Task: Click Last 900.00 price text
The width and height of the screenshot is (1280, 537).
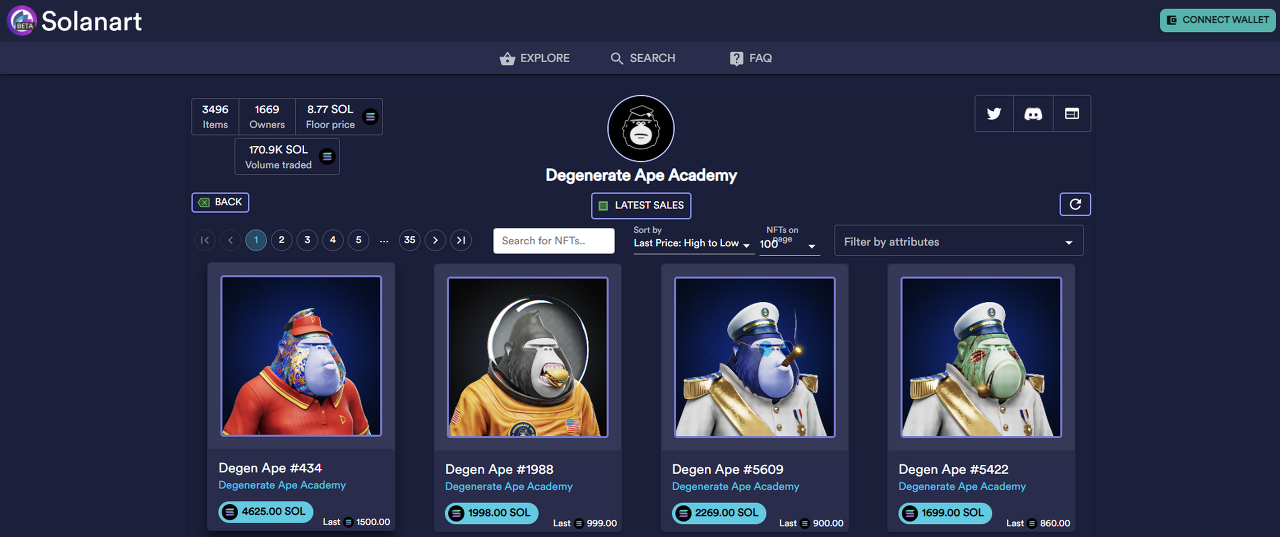Action: tap(810, 523)
